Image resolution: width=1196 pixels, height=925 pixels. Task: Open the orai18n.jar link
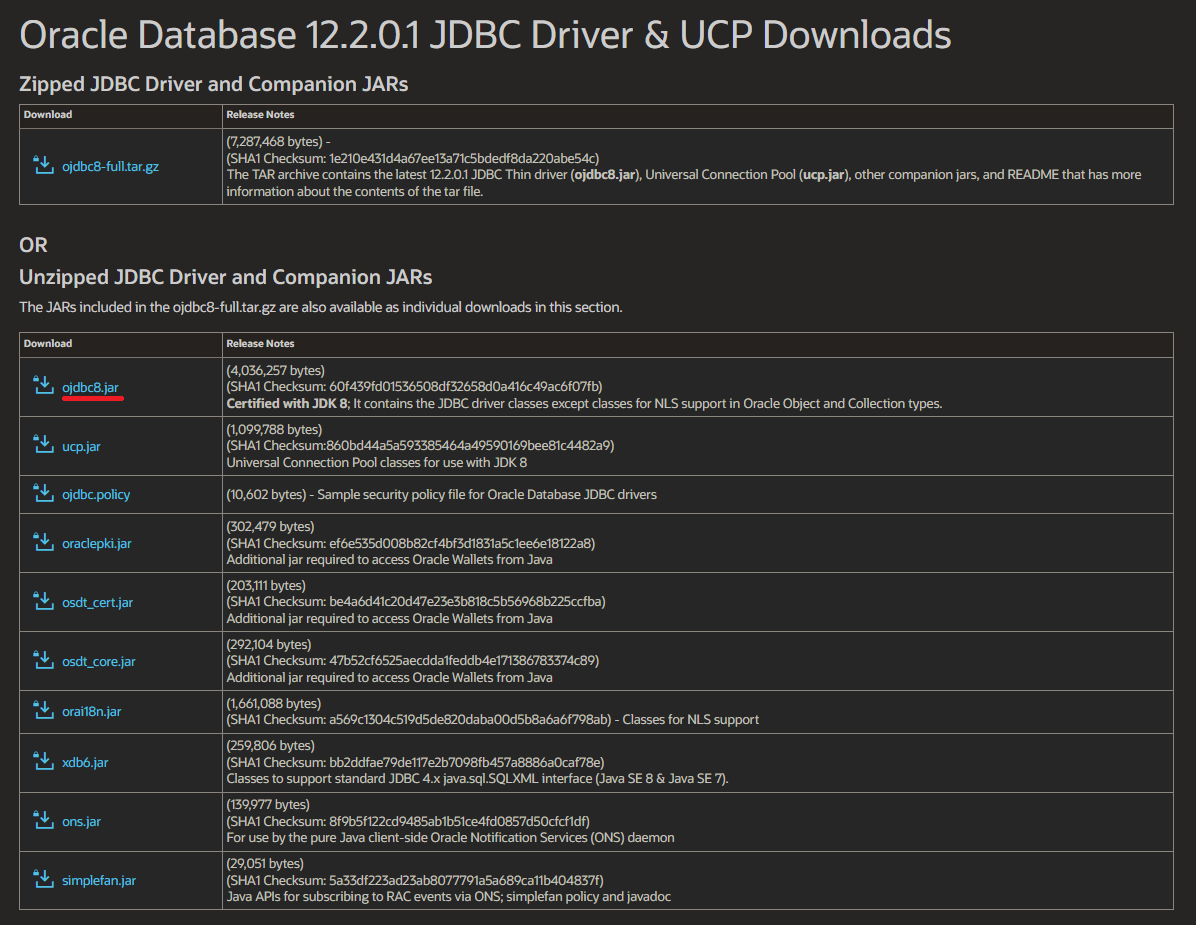point(92,711)
